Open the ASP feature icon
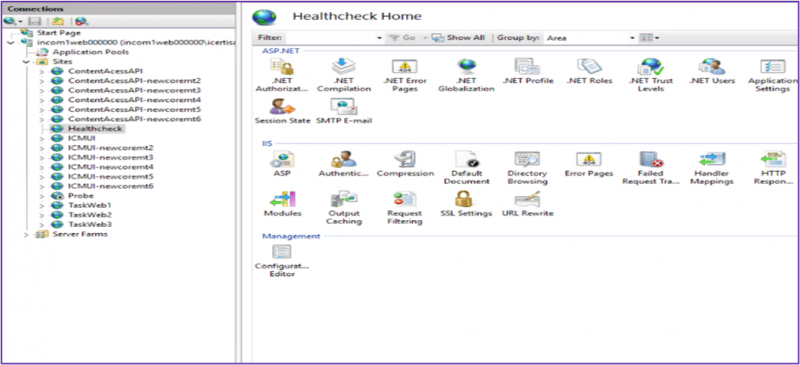Screen dimensions: 800x365 click(282, 164)
